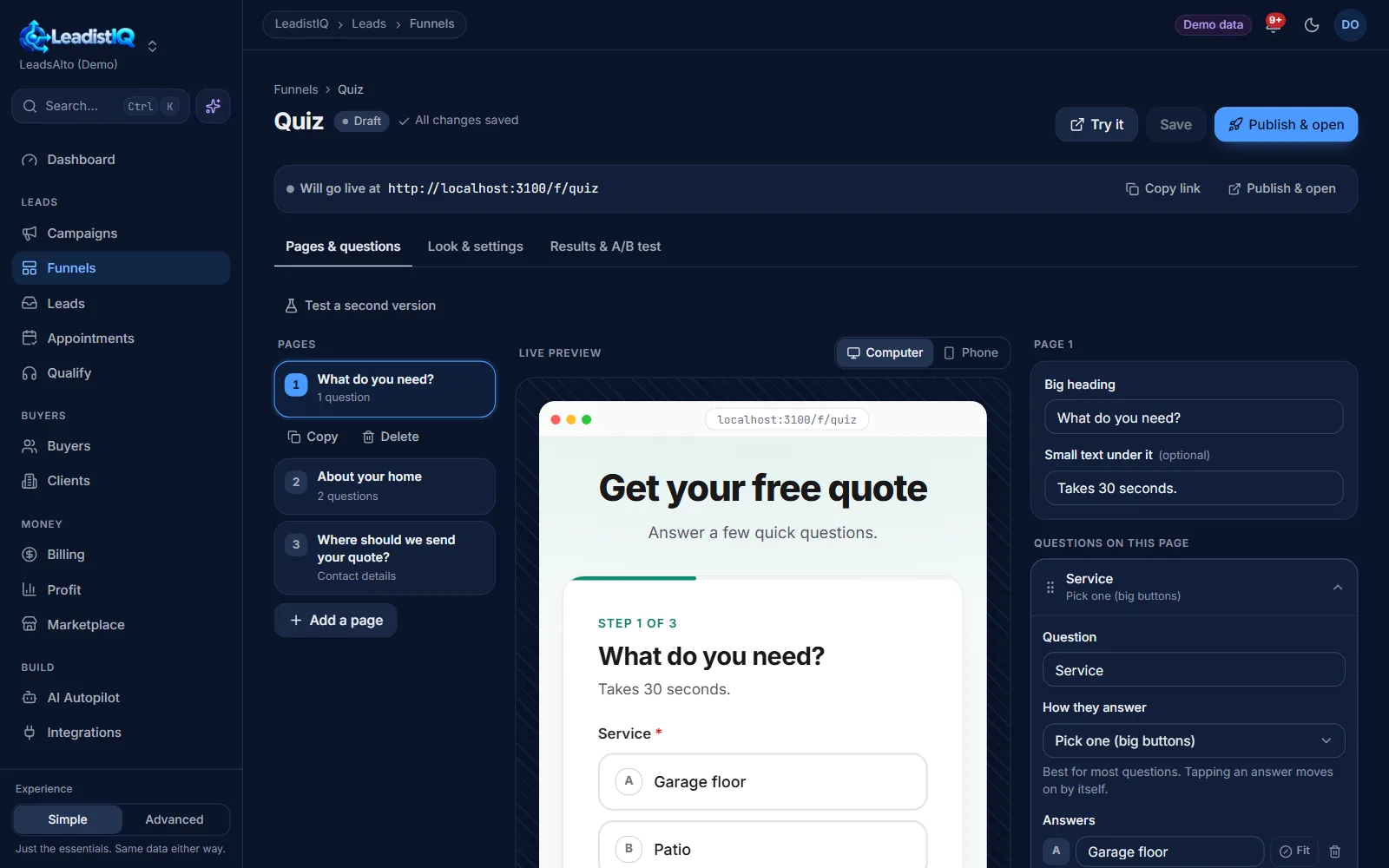This screenshot has height=868, width=1389.
Task: Open Dashboard in the sidebar
Action: pyautogui.click(x=121, y=160)
